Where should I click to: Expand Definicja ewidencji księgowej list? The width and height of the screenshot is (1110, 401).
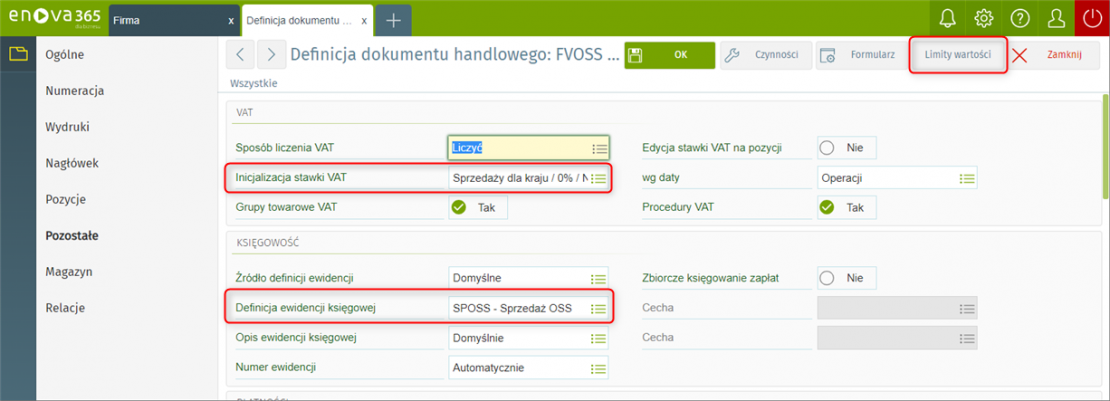(x=598, y=309)
